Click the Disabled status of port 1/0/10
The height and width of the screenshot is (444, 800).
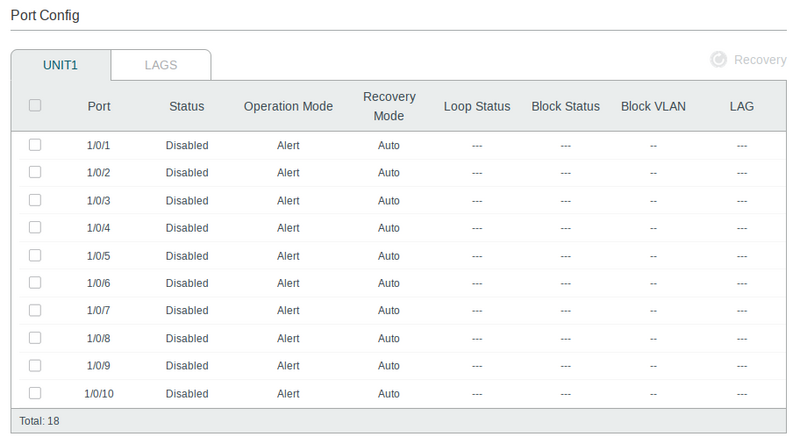pyautogui.click(x=187, y=393)
